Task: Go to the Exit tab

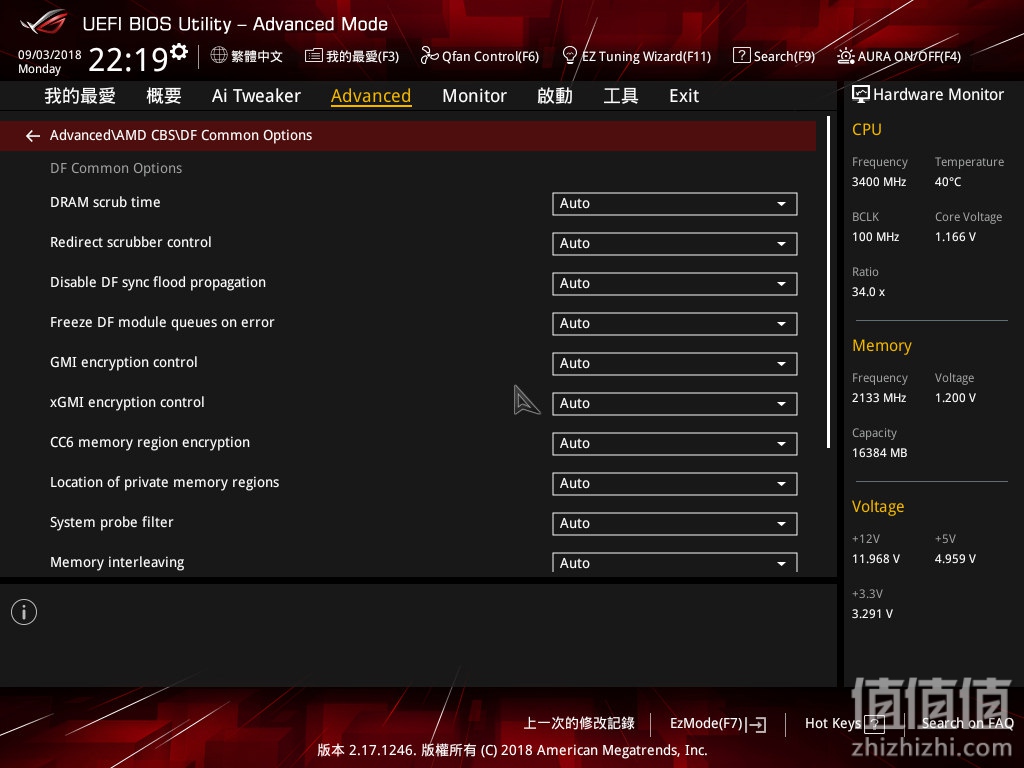Action: (684, 96)
